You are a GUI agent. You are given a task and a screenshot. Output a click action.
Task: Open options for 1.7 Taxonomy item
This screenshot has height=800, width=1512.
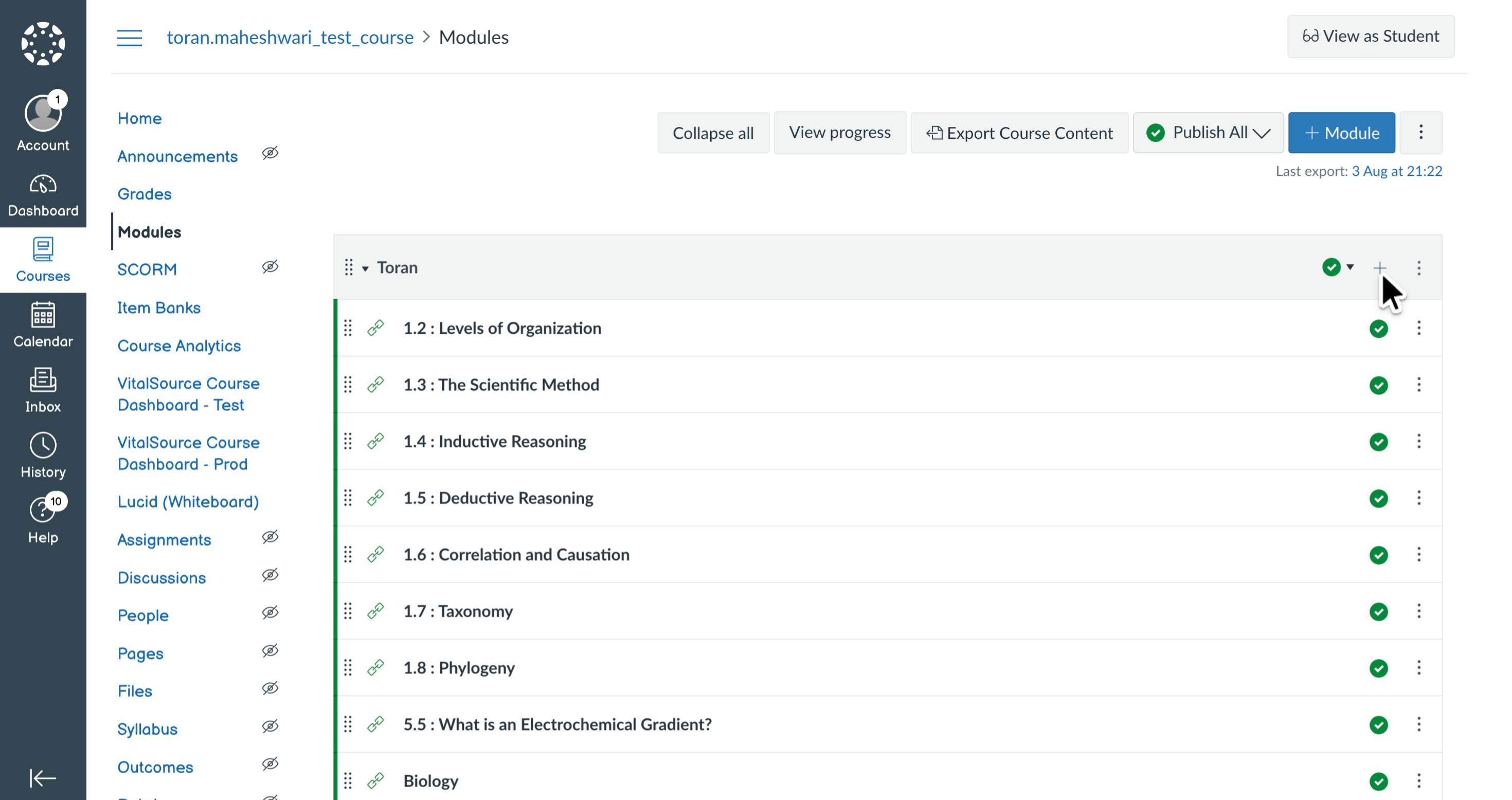1419,611
